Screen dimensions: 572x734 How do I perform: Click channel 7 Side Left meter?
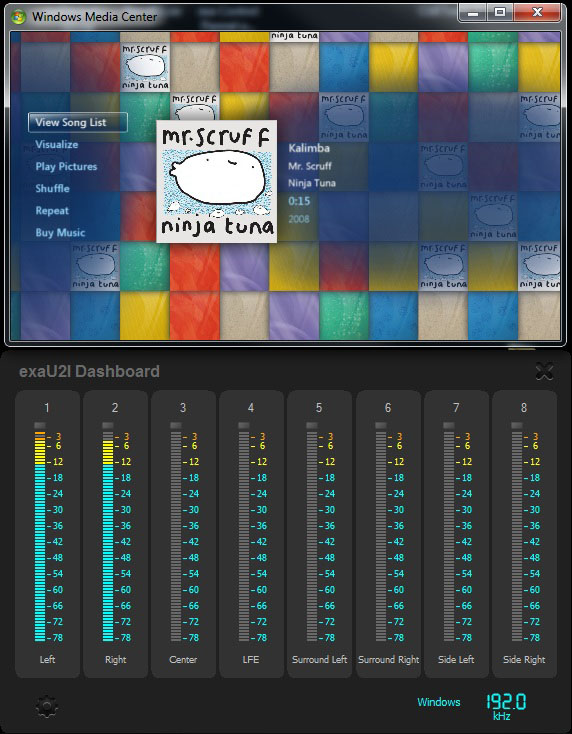(x=449, y=536)
